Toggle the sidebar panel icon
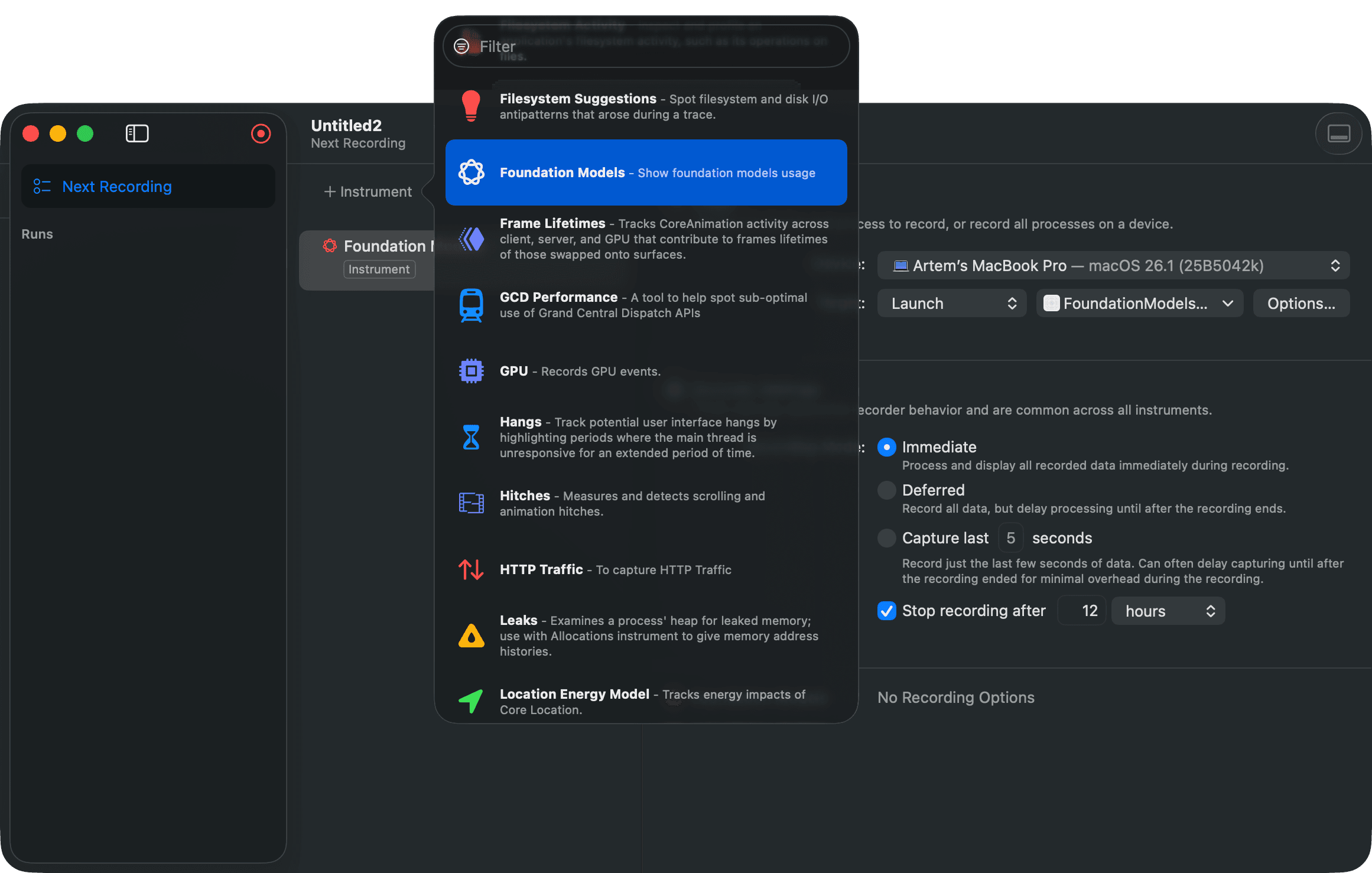 click(137, 133)
